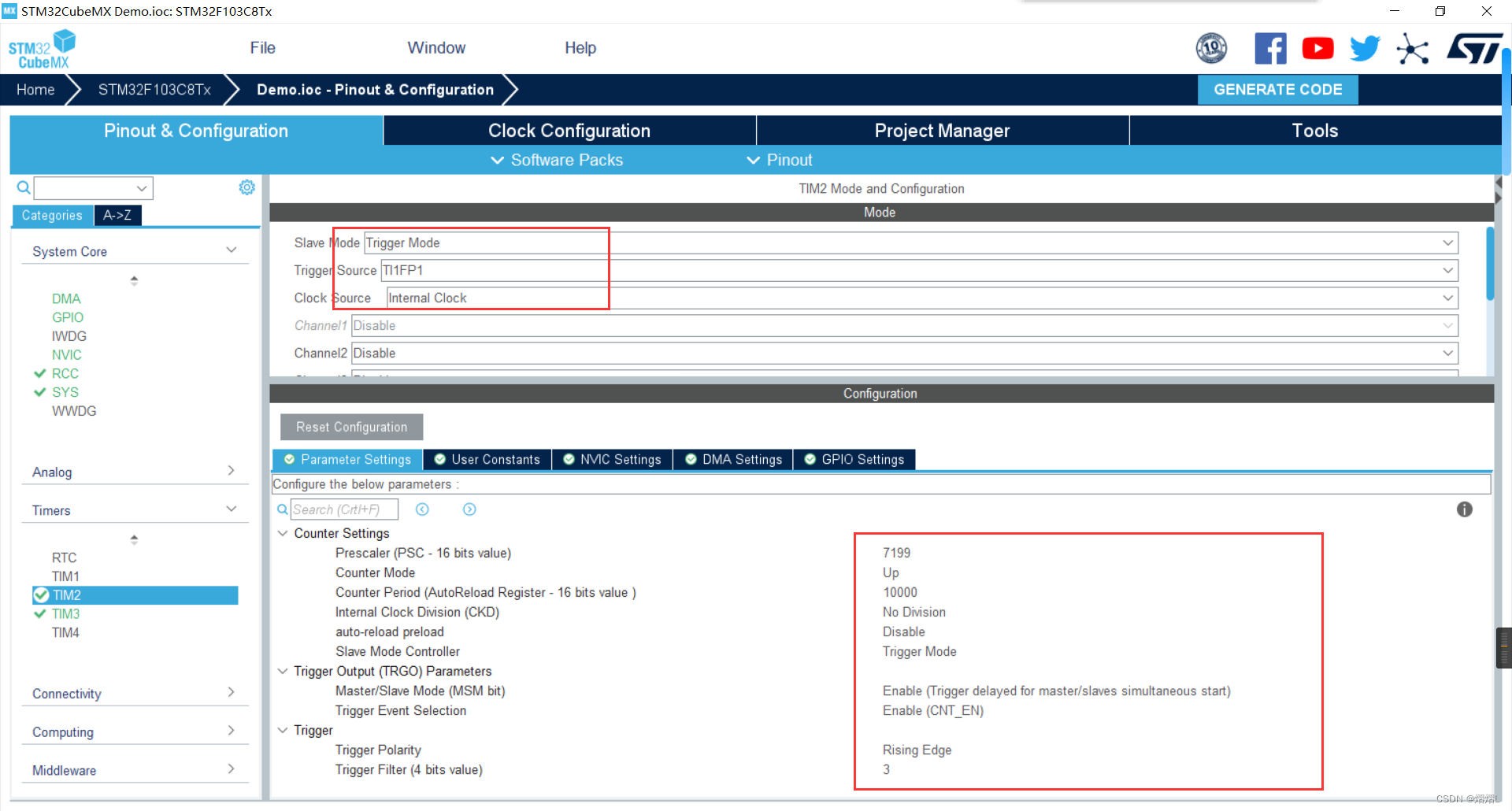Switch sidebar to Categories view

click(x=52, y=215)
